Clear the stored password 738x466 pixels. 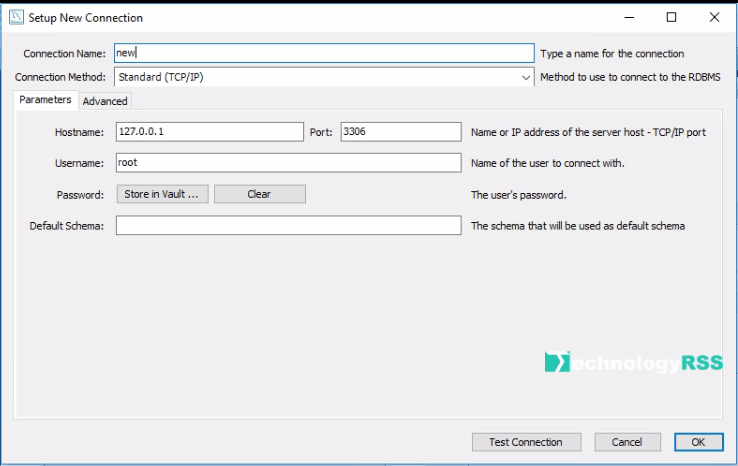pyautogui.click(x=259, y=194)
